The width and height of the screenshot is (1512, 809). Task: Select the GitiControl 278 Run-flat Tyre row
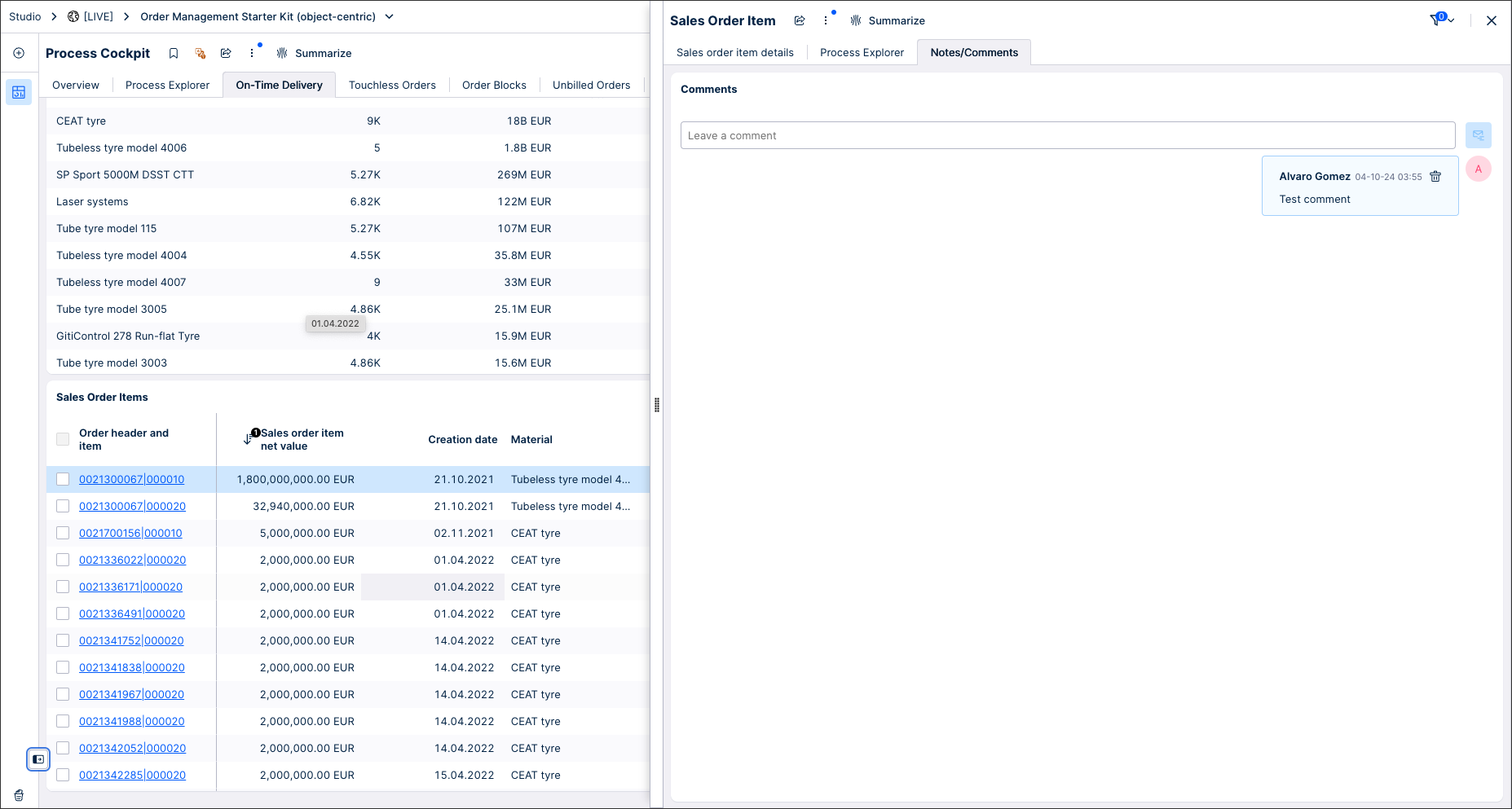(348, 336)
